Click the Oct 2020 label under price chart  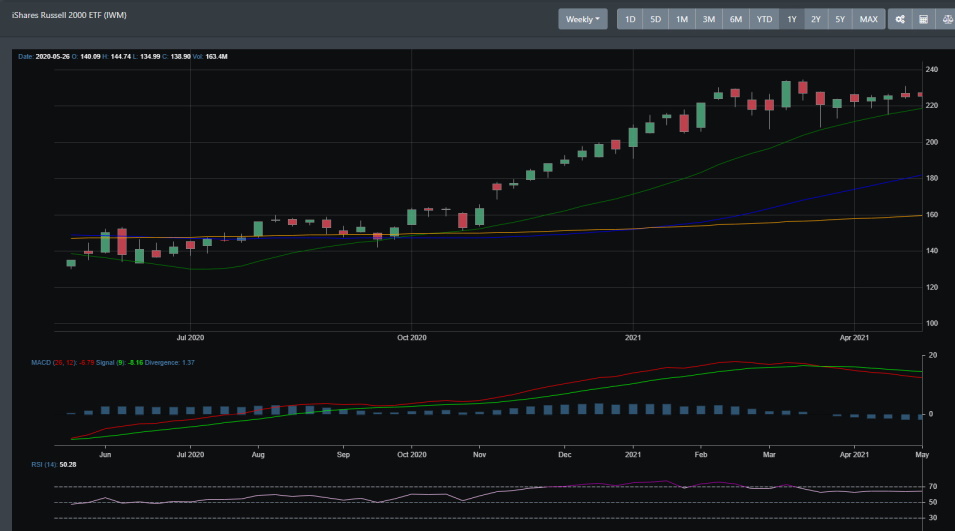pyautogui.click(x=412, y=337)
